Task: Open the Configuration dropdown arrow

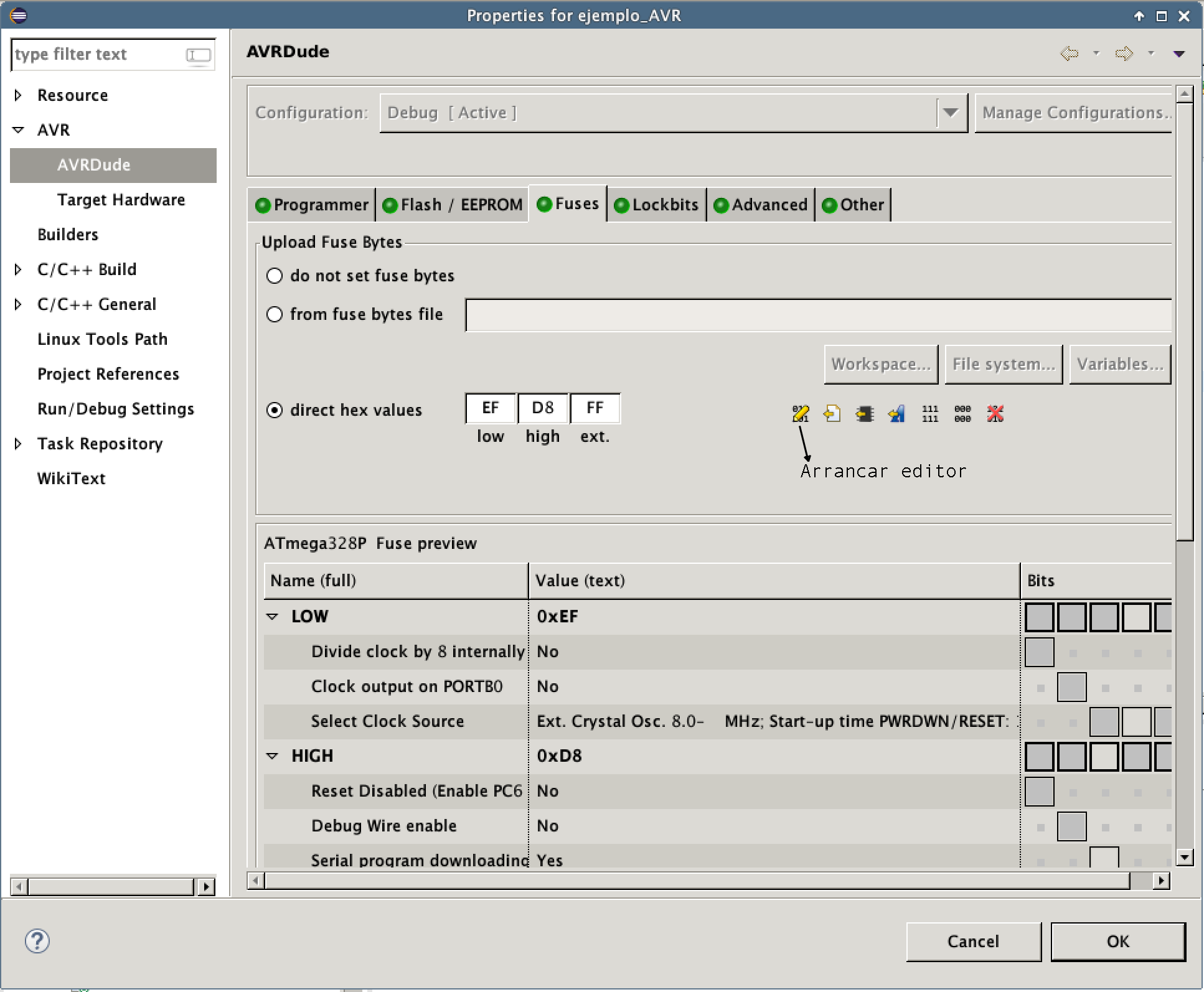Action: [950, 113]
